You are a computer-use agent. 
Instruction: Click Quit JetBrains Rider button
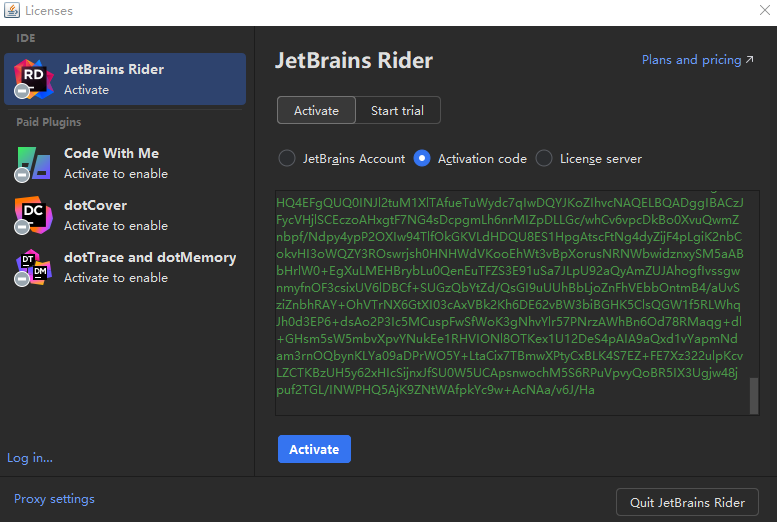tap(687, 502)
